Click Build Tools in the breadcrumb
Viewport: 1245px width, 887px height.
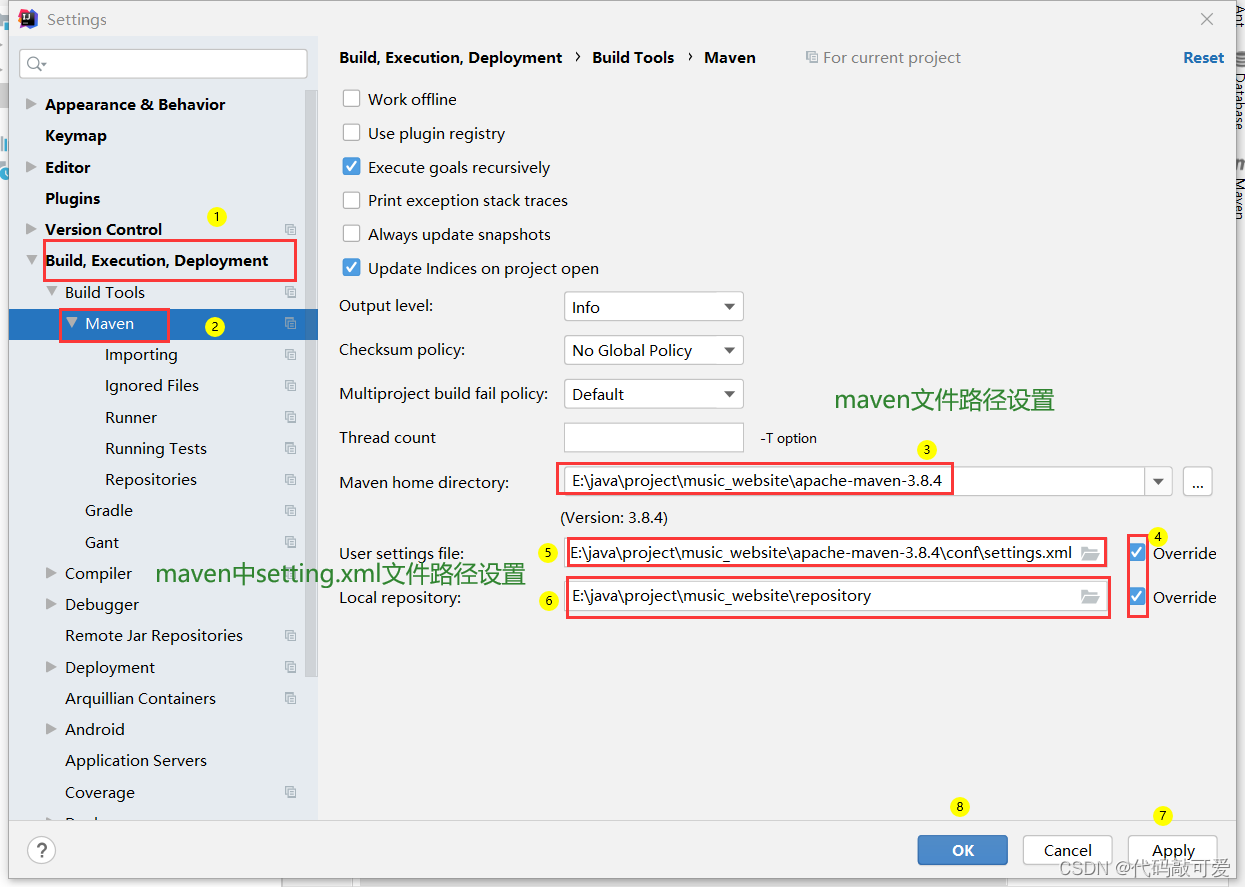(x=633, y=58)
